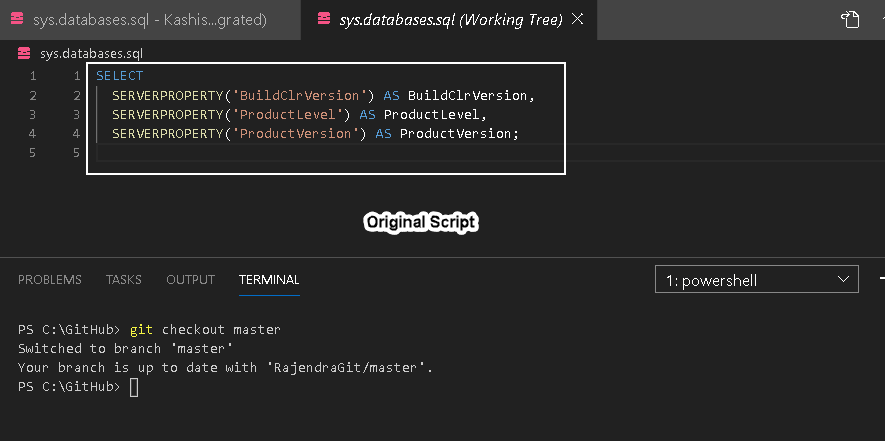Focus the PowerShell prompt cursor in the terminal
This screenshot has width=885, height=441.
135,387
